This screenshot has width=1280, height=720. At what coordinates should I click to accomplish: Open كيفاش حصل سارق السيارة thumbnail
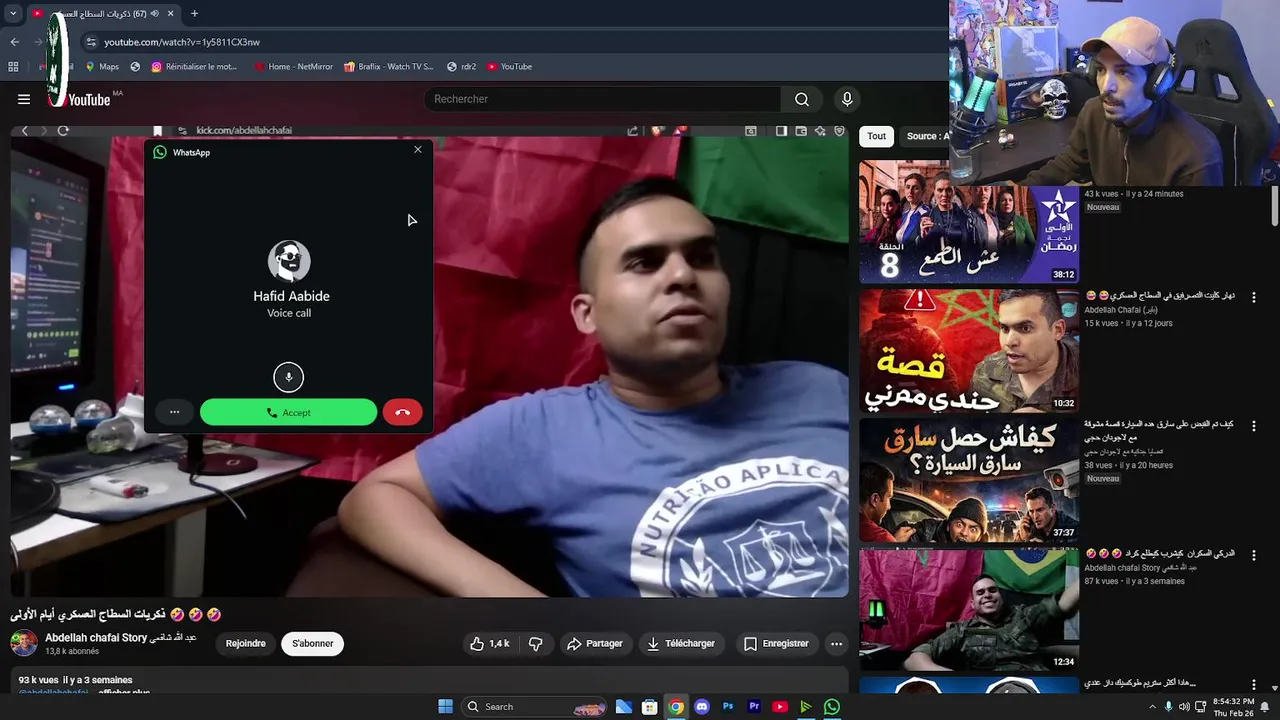coord(969,480)
